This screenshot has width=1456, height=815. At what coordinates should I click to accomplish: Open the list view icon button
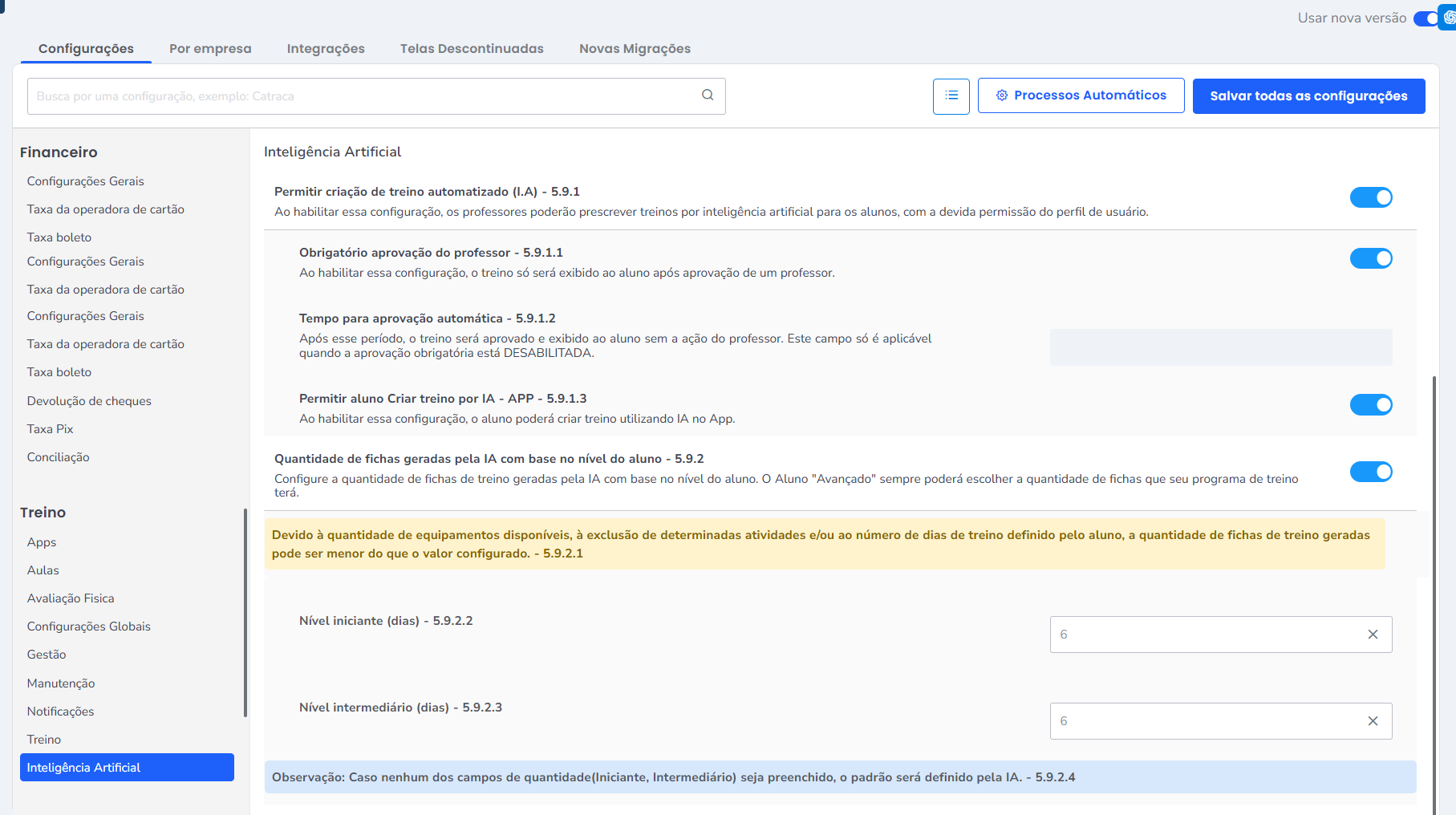pyautogui.click(x=951, y=96)
